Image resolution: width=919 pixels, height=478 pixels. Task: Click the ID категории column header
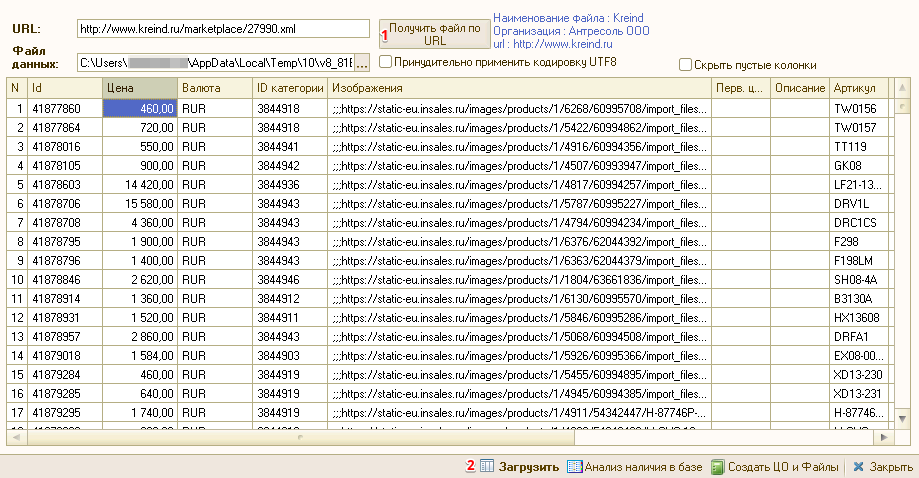click(290, 88)
